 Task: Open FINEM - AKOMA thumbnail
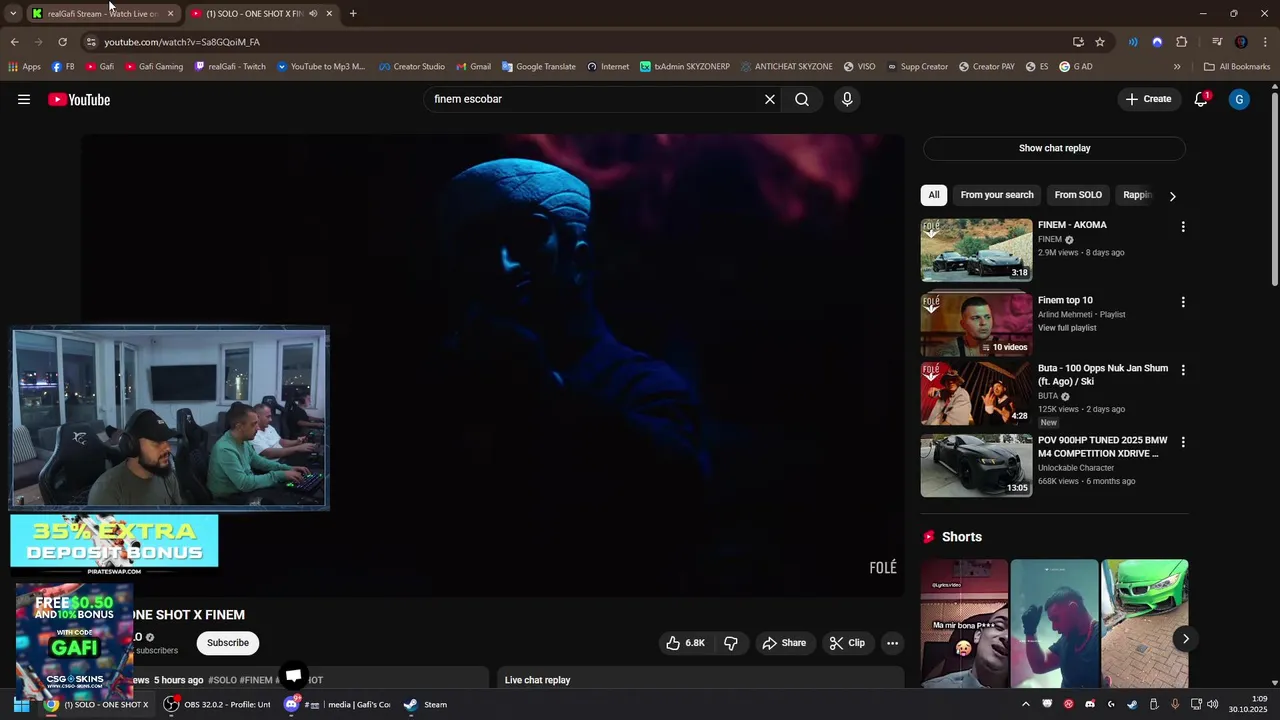coord(976,250)
